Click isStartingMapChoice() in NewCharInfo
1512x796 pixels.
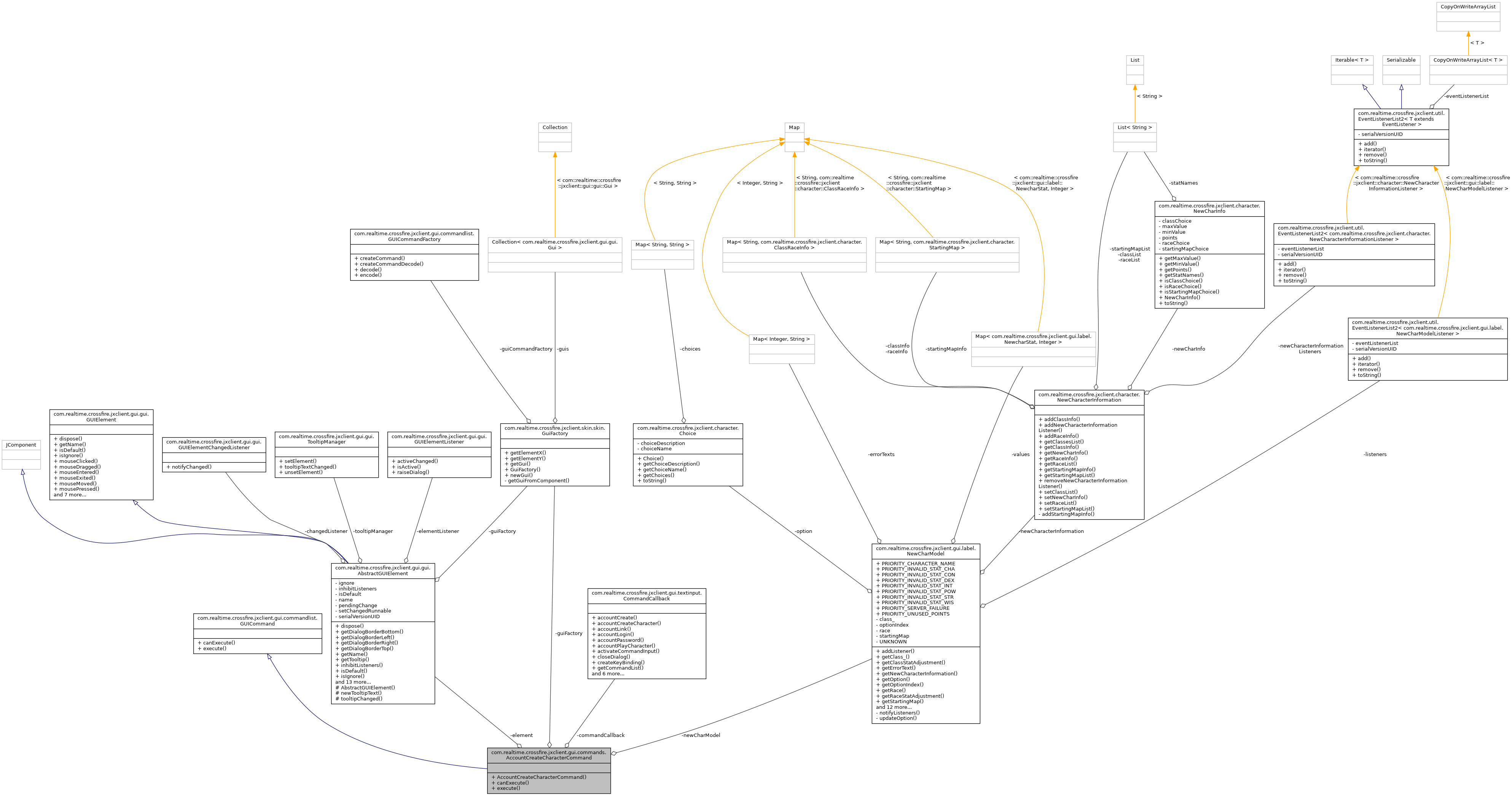tap(1189, 292)
